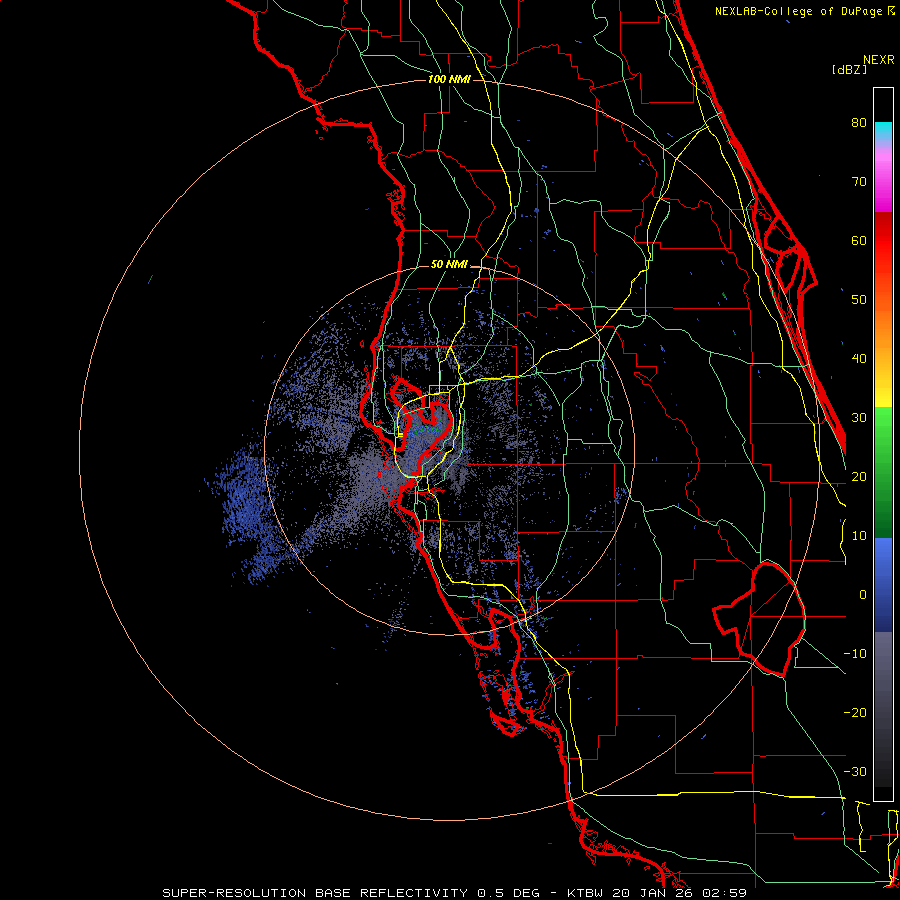Select the red segment of the color bar
Image resolution: width=900 pixels, height=900 pixels.
point(883,241)
